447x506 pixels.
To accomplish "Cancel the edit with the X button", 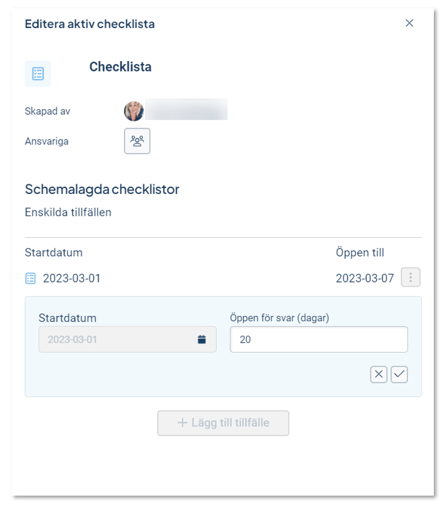I will pos(378,374).
